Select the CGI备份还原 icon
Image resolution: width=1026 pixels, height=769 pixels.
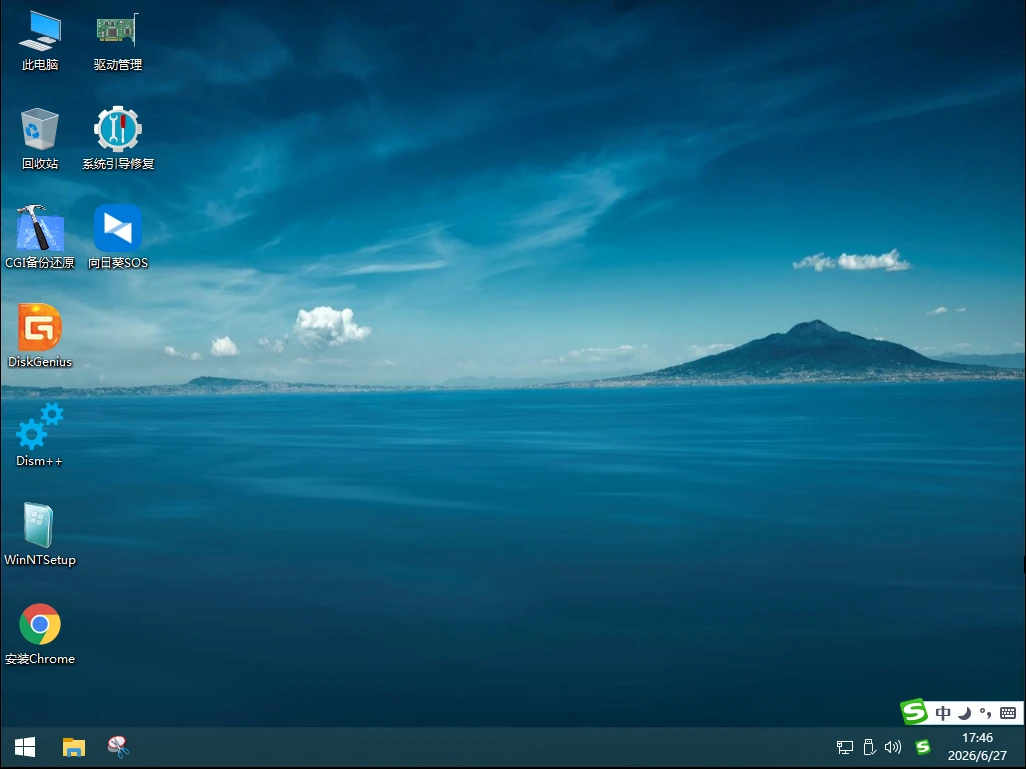(x=40, y=237)
